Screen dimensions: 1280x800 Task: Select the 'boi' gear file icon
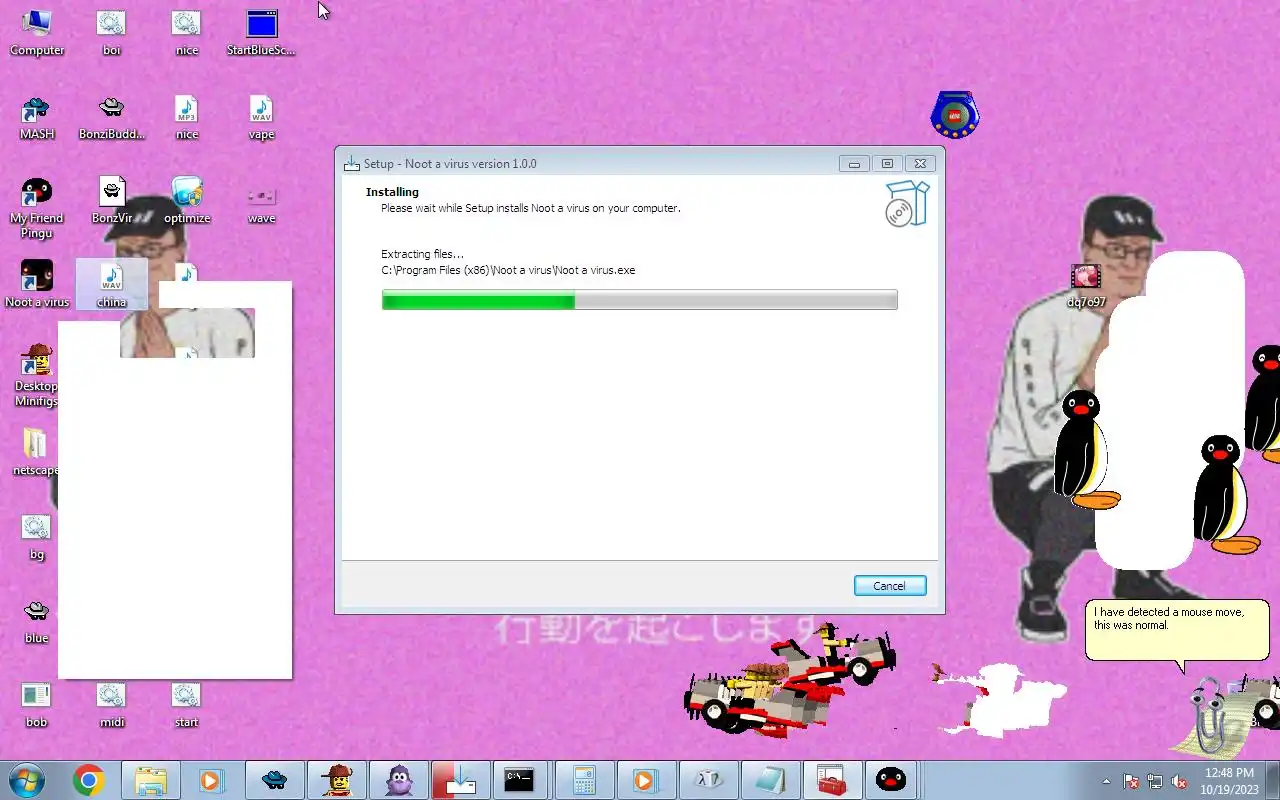click(x=111, y=32)
